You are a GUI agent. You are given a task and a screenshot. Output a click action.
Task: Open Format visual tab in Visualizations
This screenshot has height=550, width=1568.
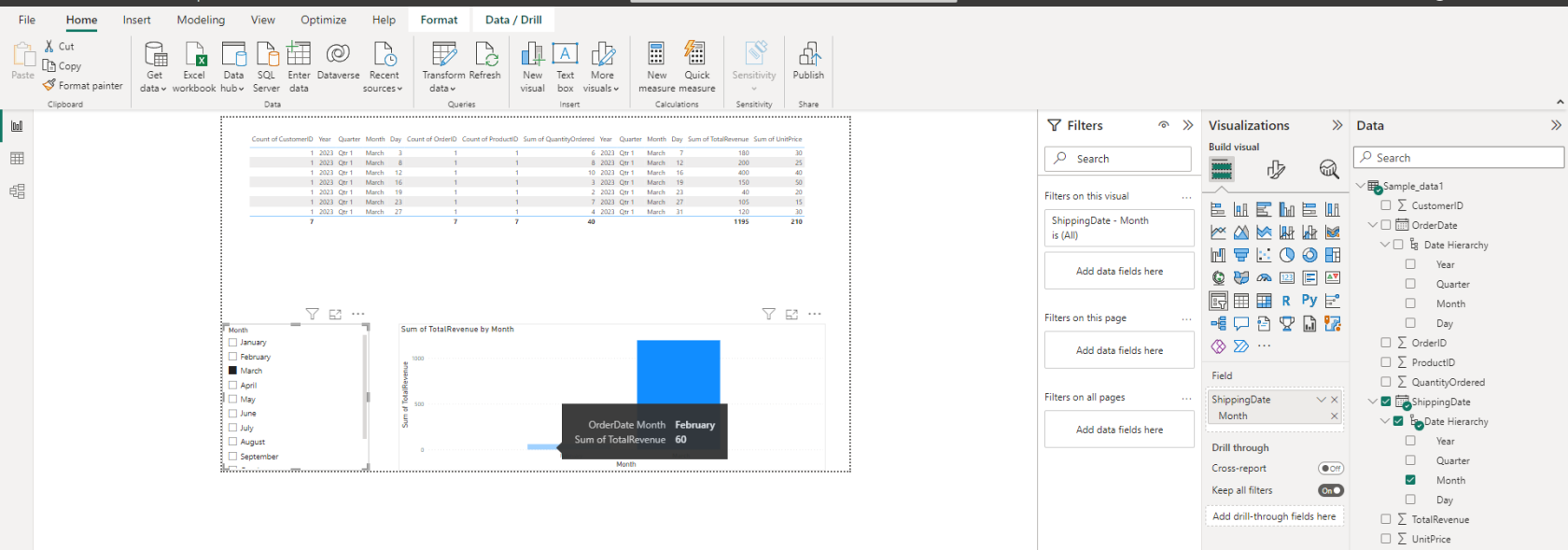[1276, 169]
